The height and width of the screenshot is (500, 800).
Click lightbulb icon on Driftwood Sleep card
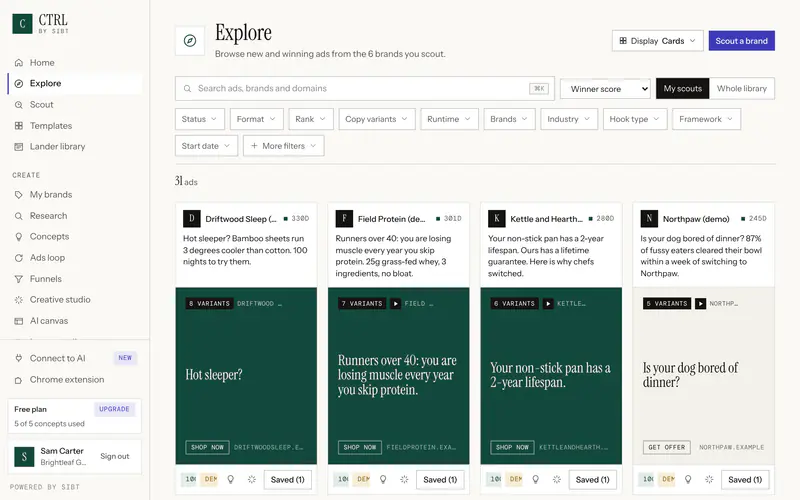tap(231, 480)
